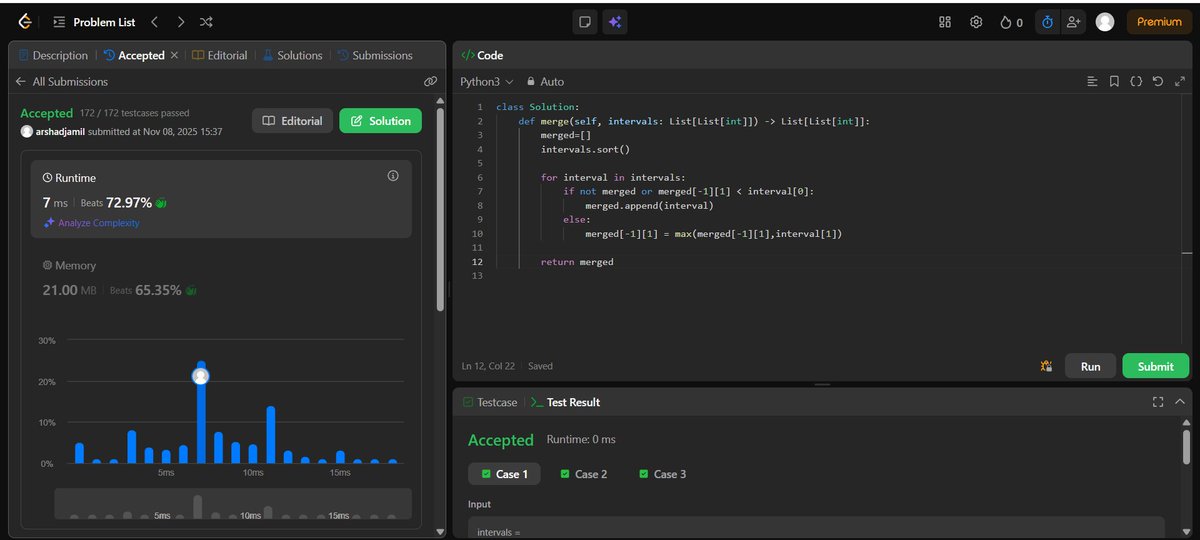Toggle the Auto lock setting

click(x=546, y=82)
